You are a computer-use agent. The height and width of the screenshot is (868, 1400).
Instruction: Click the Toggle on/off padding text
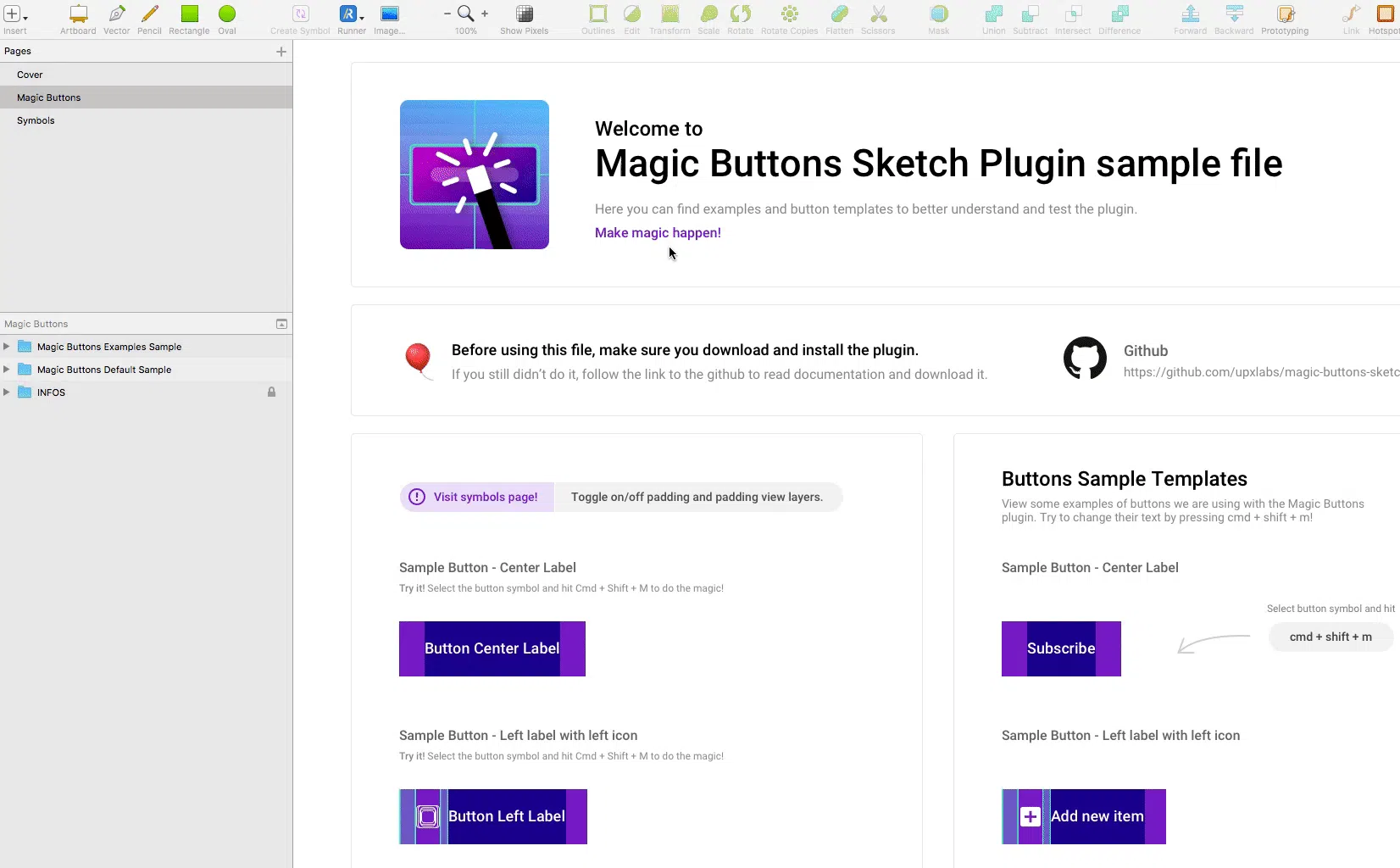(x=697, y=497)
